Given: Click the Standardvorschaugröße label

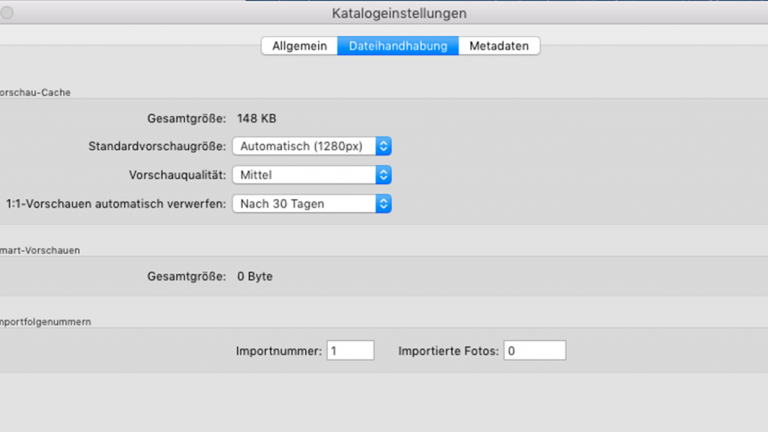Looking at the screenshot, I should click(158, 146).
